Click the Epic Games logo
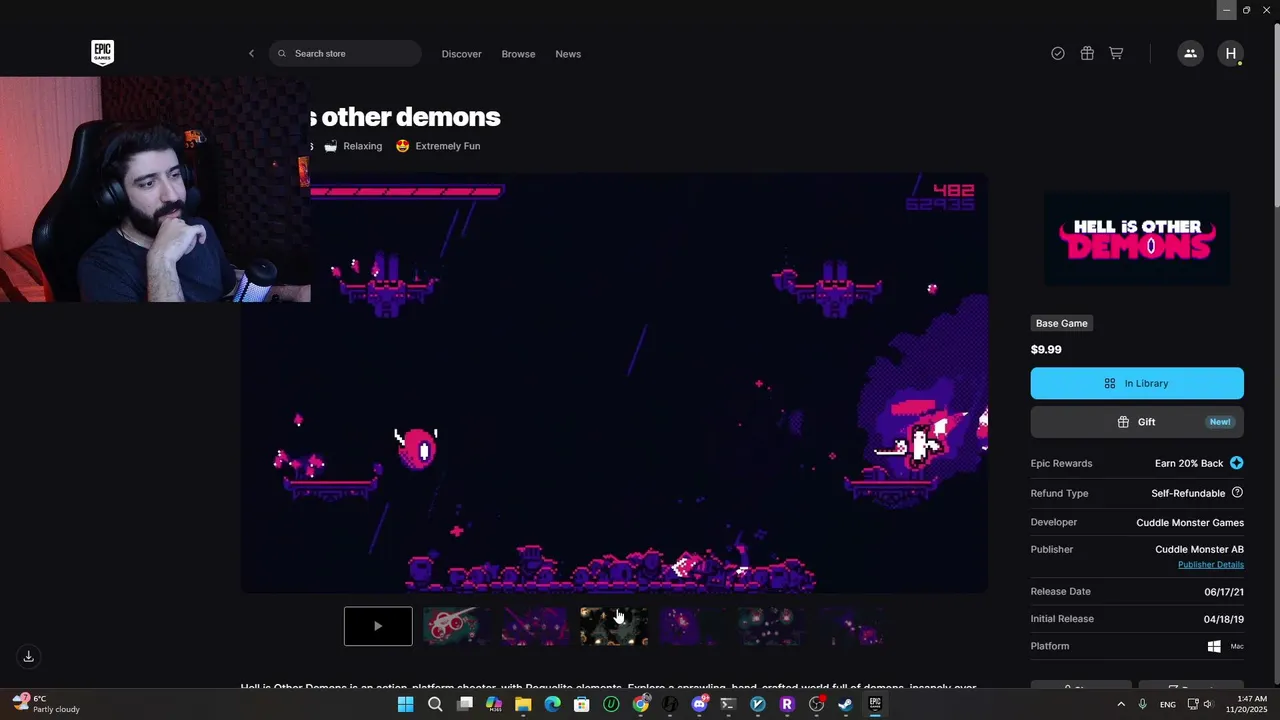This screenshot has height=720, width=1280. coord(102,53)
